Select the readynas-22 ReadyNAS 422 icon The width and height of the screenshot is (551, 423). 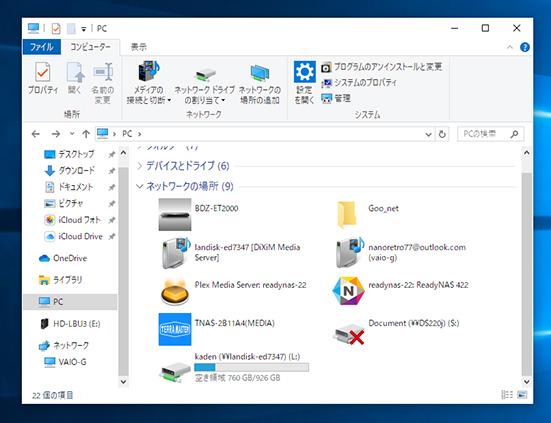click(x=349, y=291)
